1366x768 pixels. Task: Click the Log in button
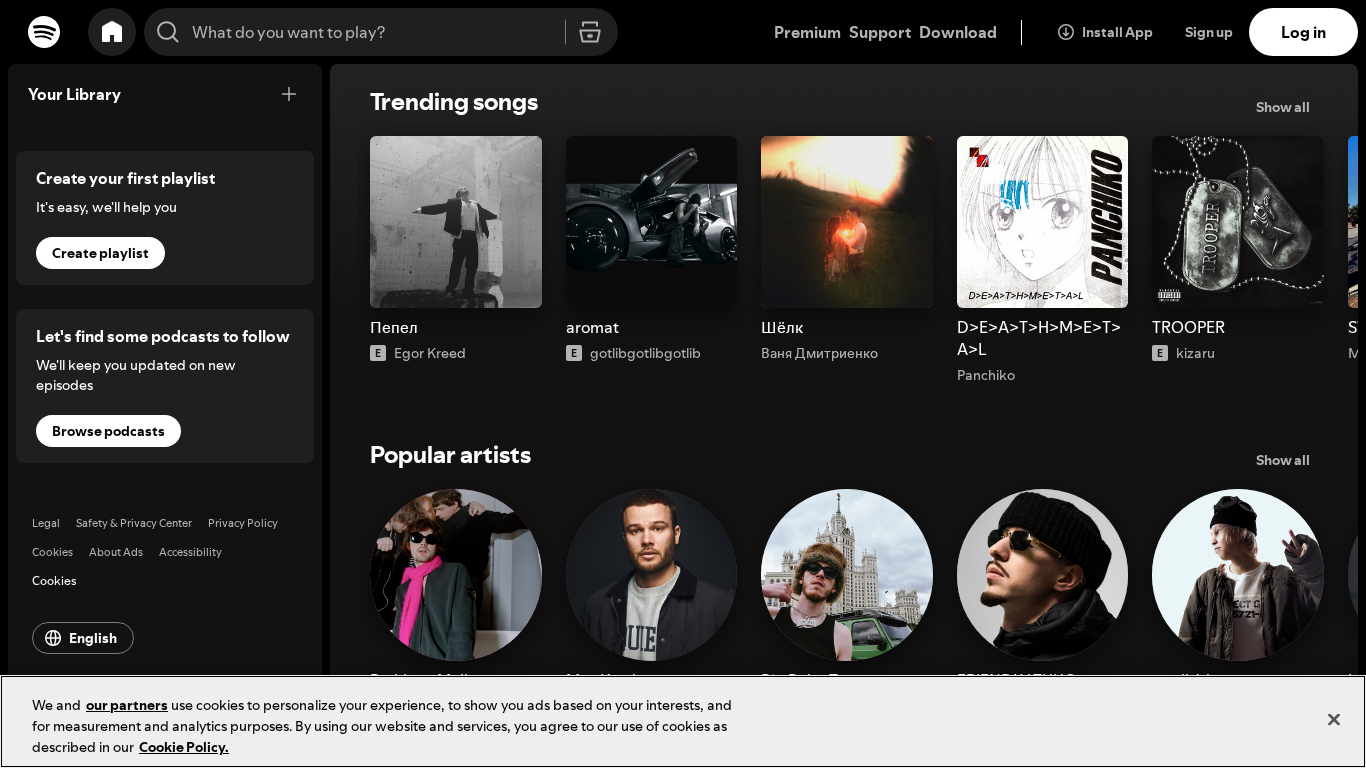click(1303, 32)
